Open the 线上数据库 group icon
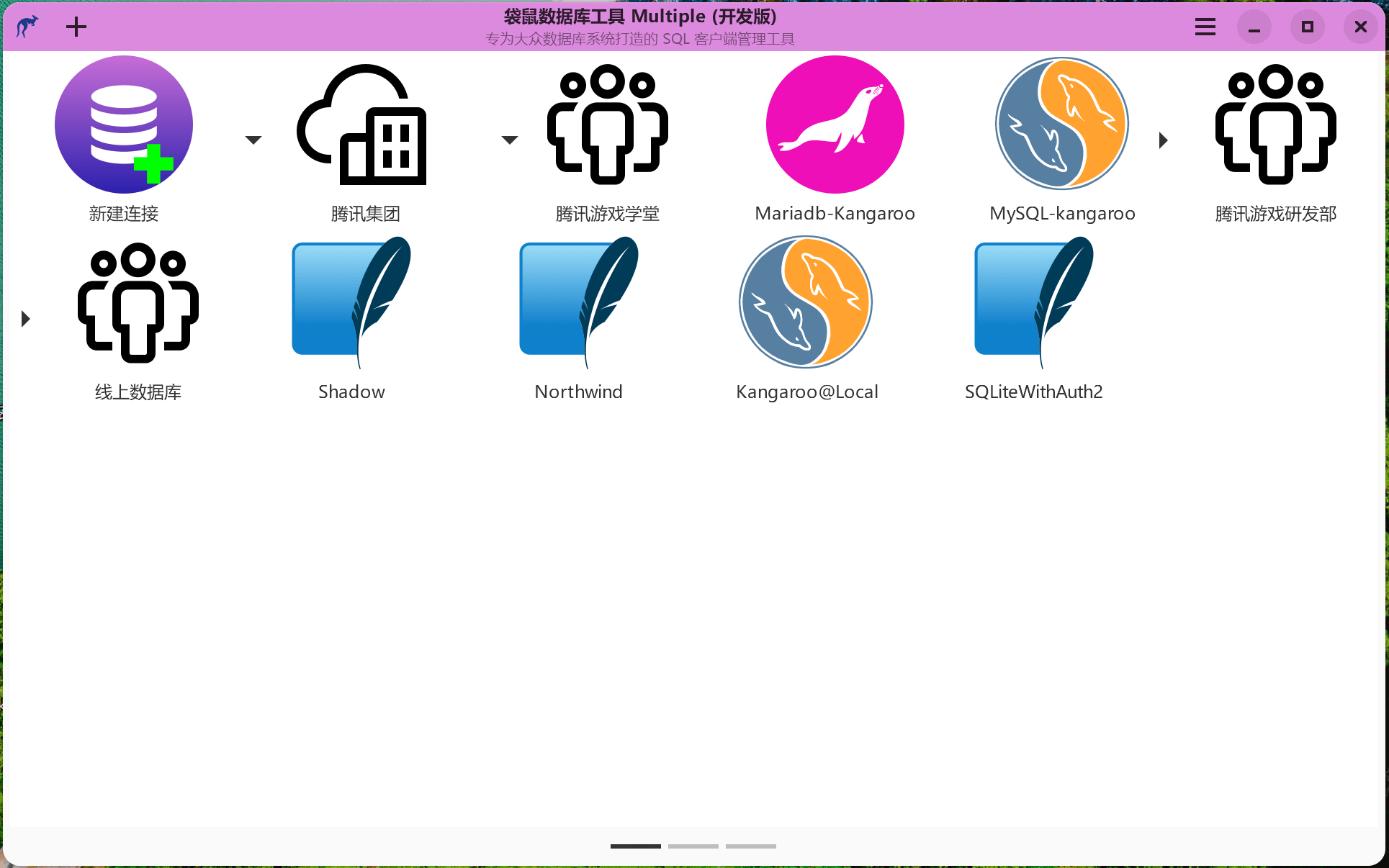1389x868 pixels. (138, 303)
